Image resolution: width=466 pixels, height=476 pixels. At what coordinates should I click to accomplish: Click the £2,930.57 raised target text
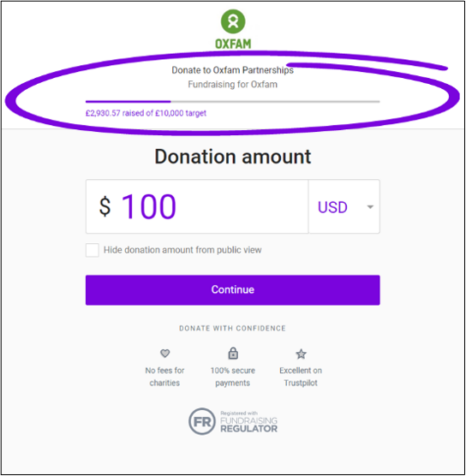pos(146,113)
